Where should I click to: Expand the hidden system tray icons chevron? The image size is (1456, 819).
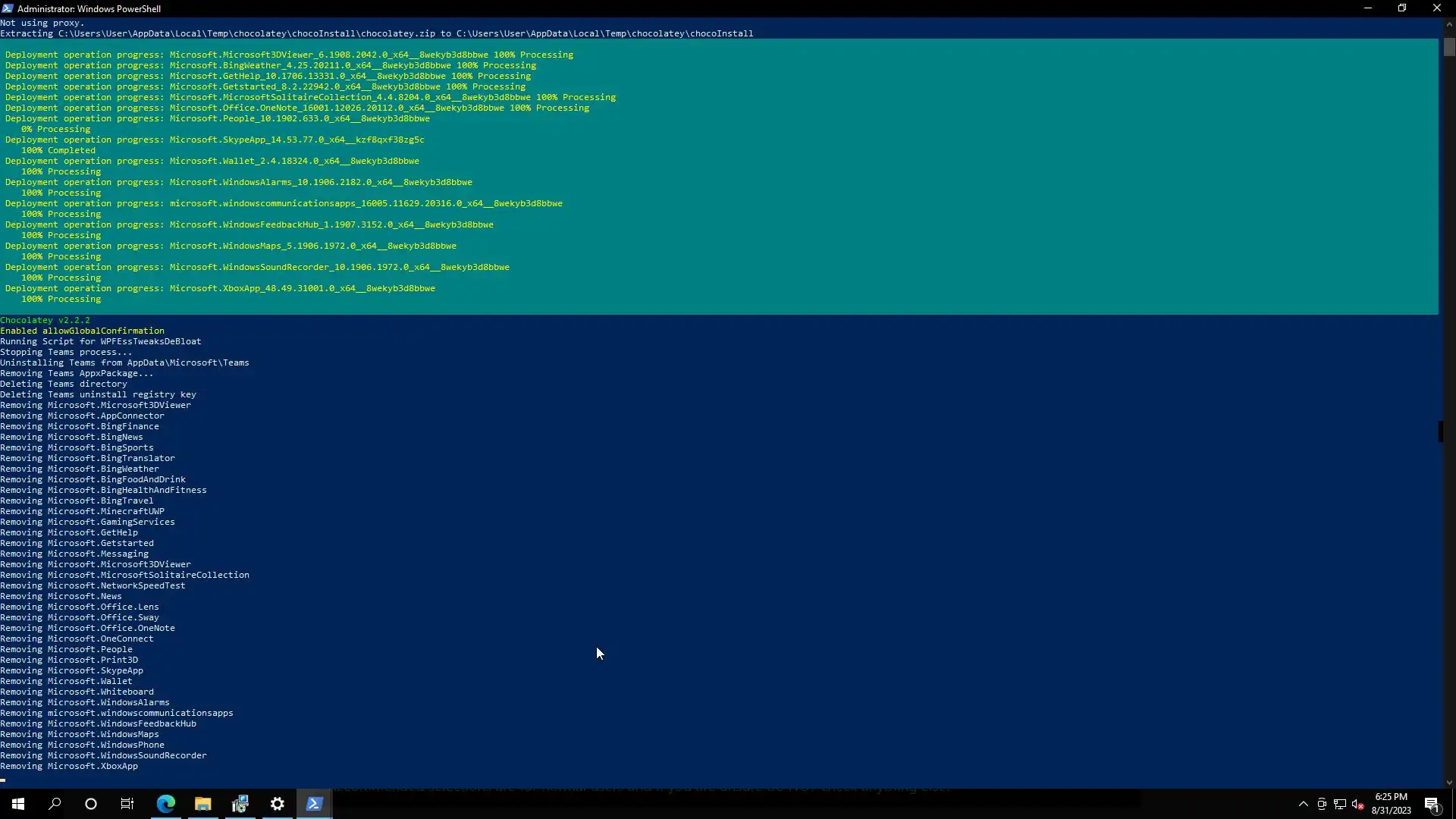(x=1303, y=804)
